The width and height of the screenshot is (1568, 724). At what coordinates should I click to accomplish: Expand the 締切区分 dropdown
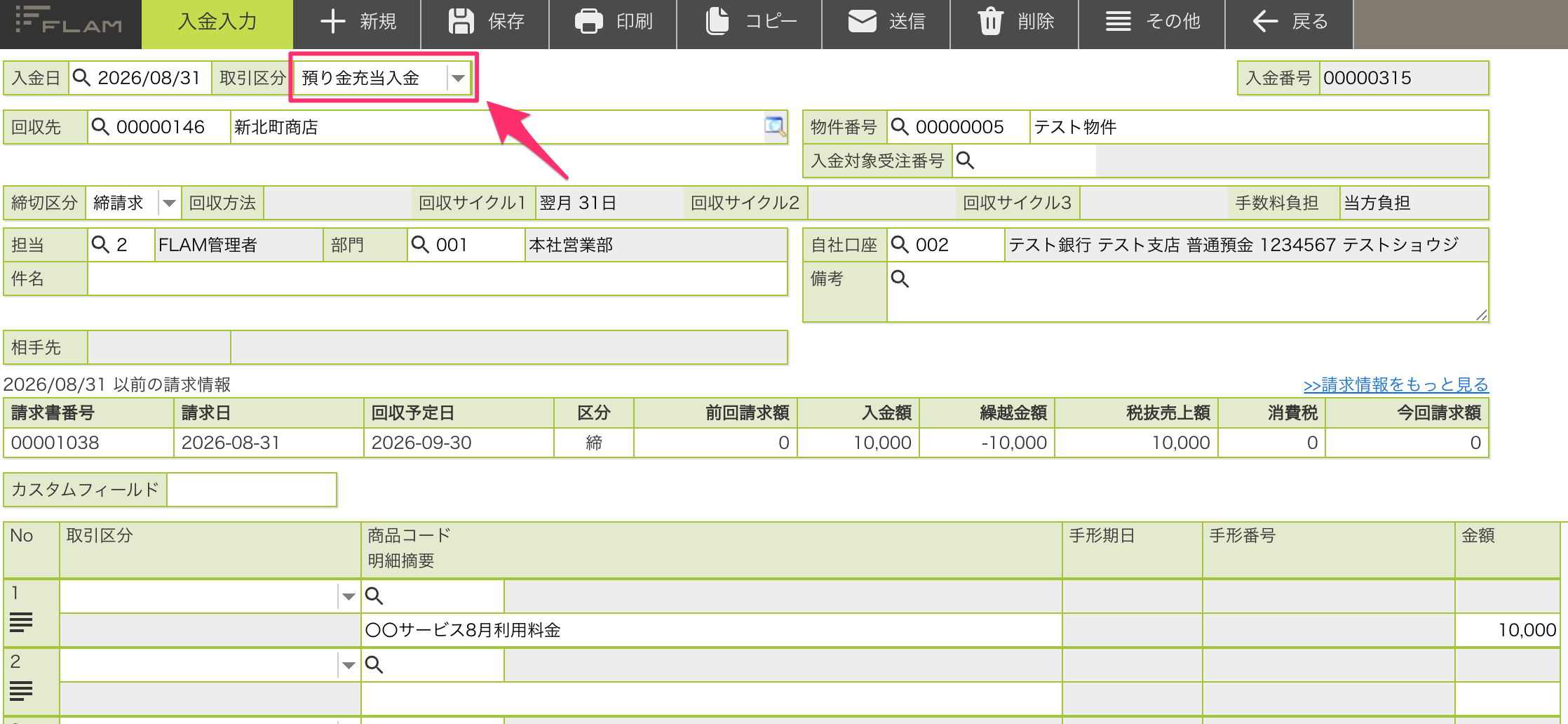point(169,203)
